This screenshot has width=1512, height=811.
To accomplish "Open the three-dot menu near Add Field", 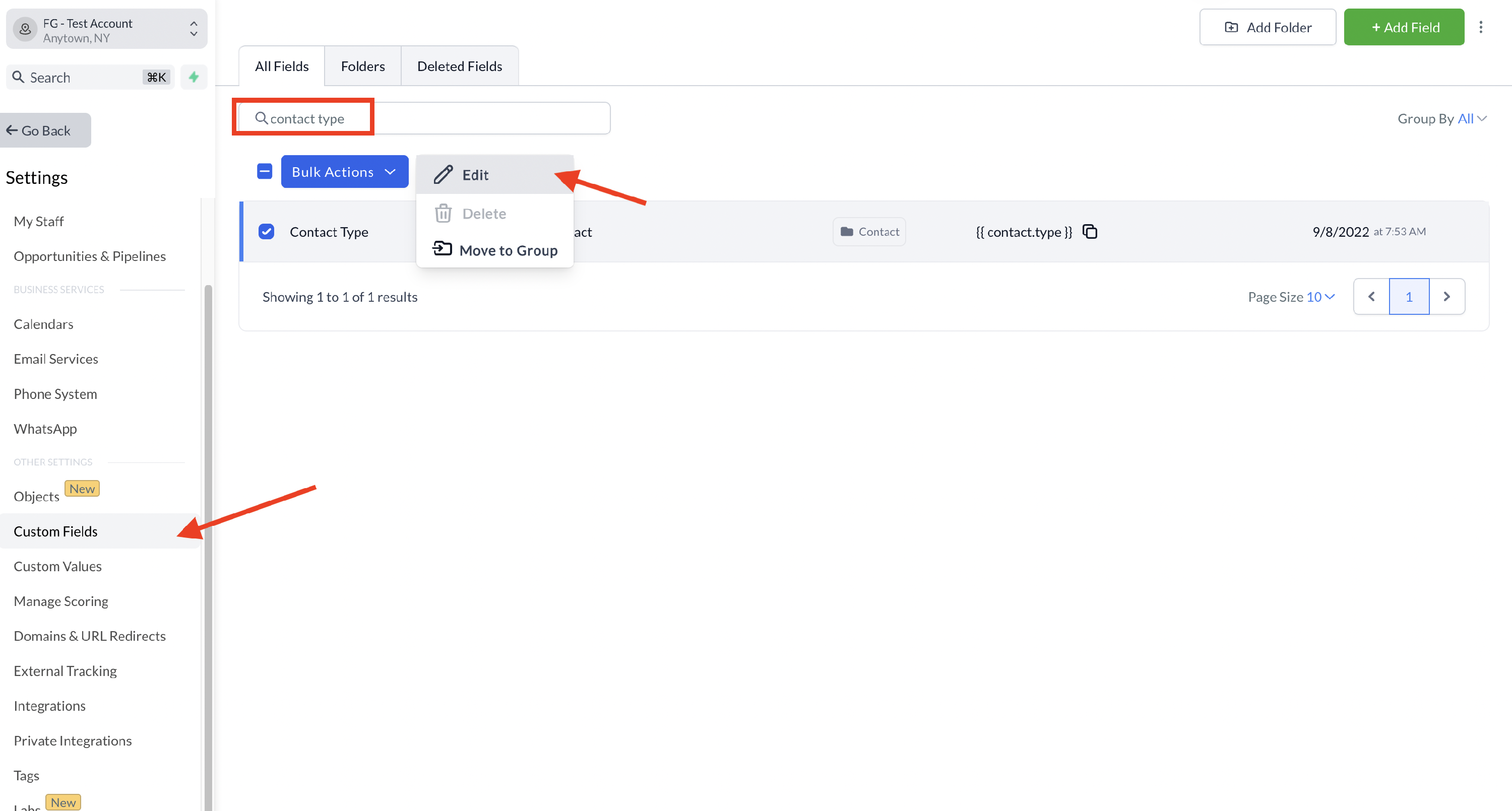I will point(1480,28).
